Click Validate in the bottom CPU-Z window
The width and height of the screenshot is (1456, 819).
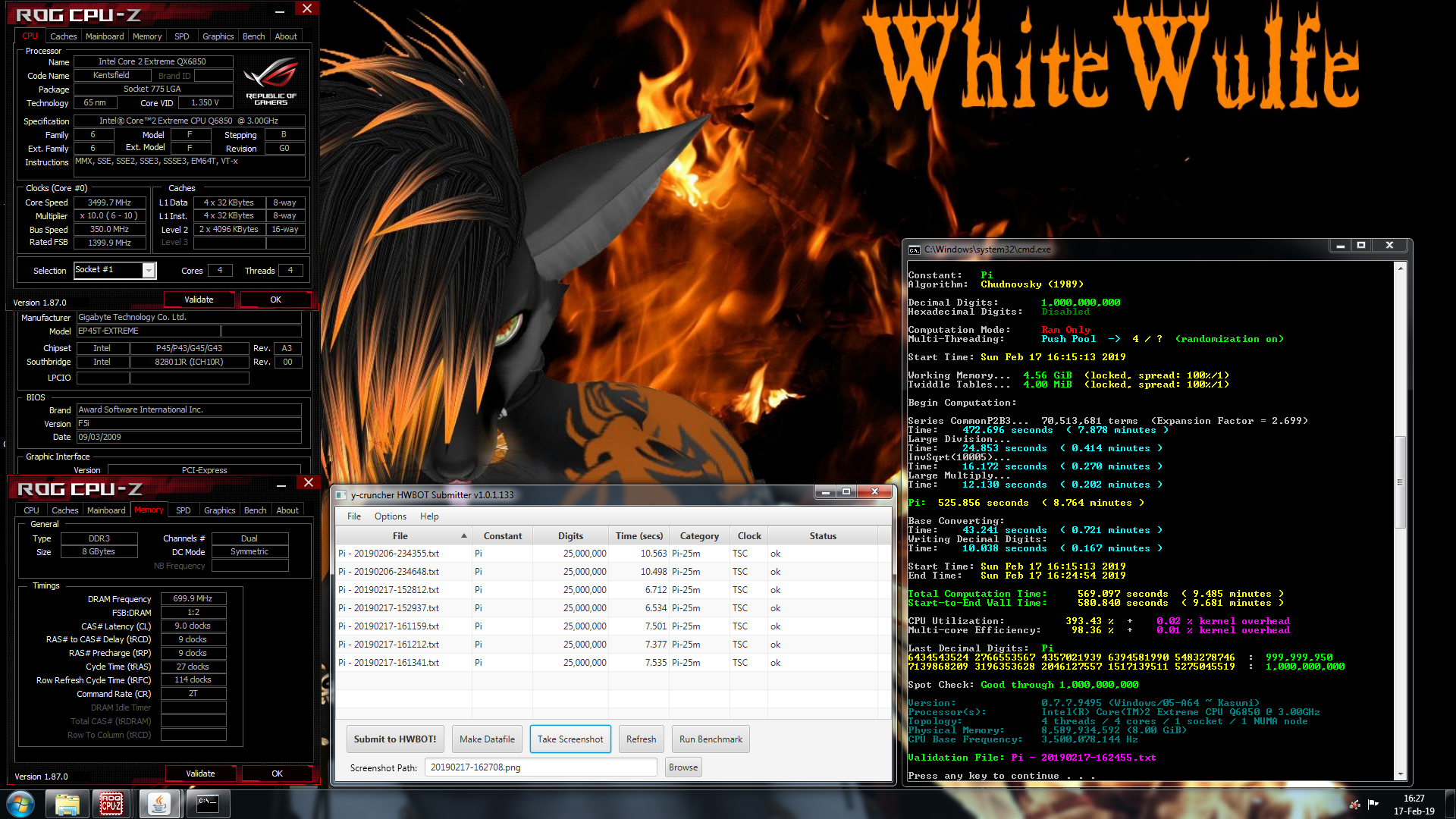pos(200,773)
